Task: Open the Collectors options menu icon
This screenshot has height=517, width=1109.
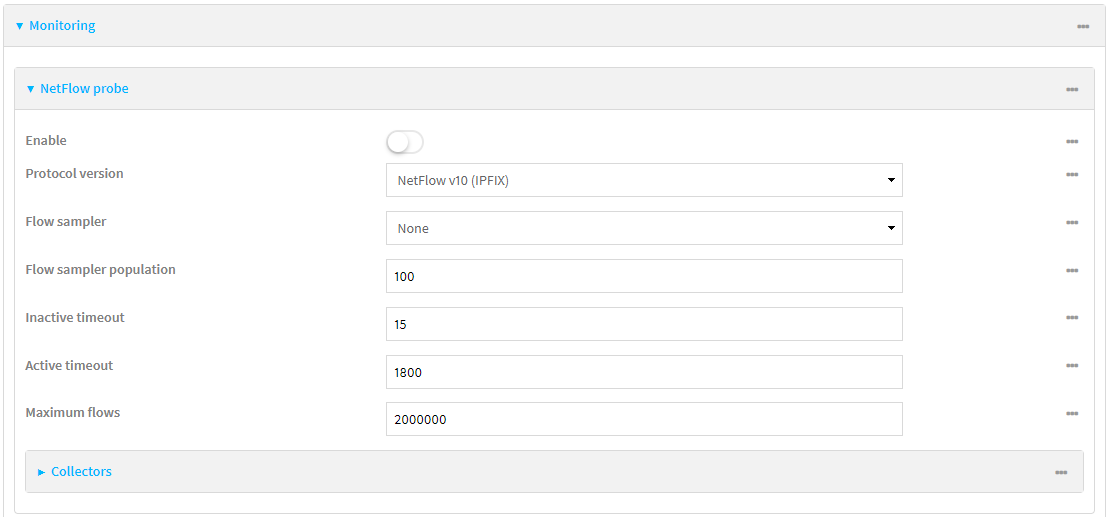Action: pyautogui.click(x=1060, y=472)
